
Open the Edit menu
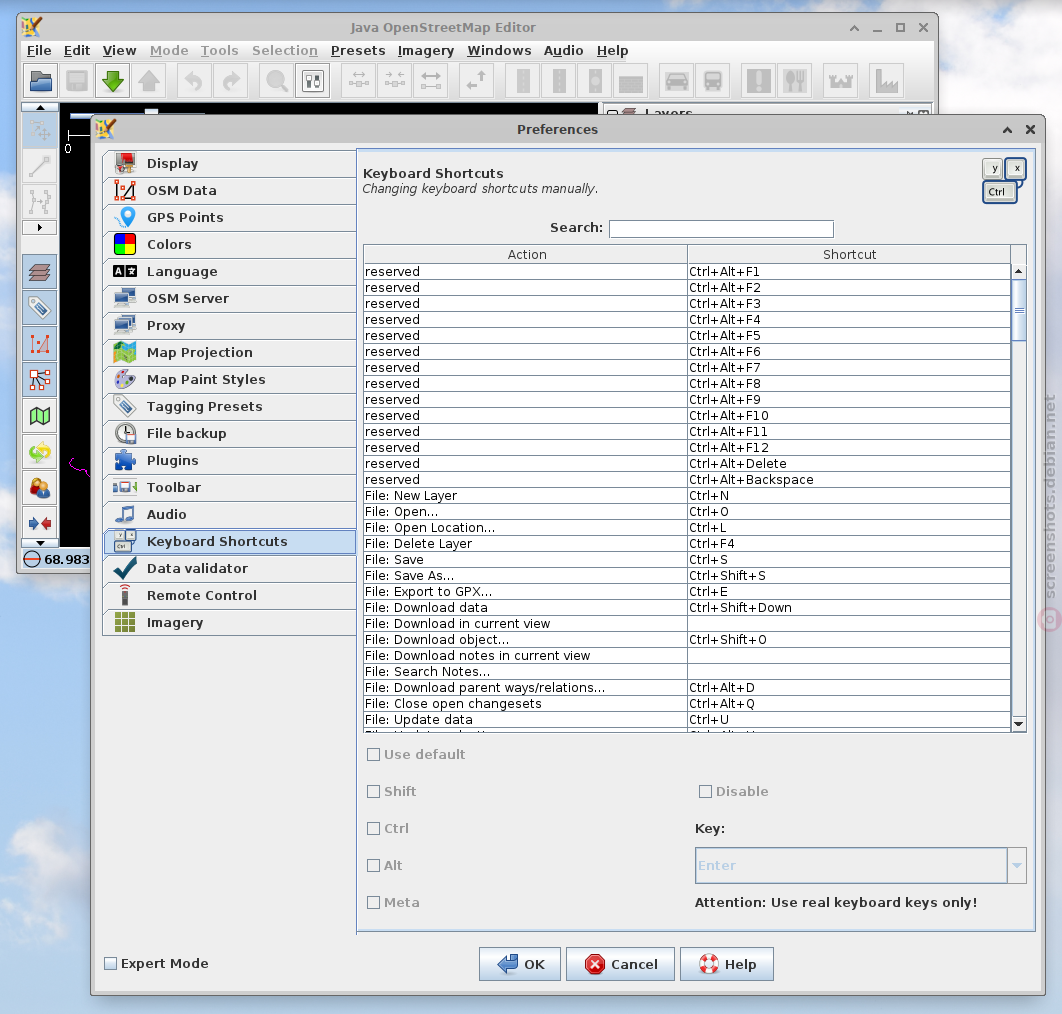click(x=77, y=51)
